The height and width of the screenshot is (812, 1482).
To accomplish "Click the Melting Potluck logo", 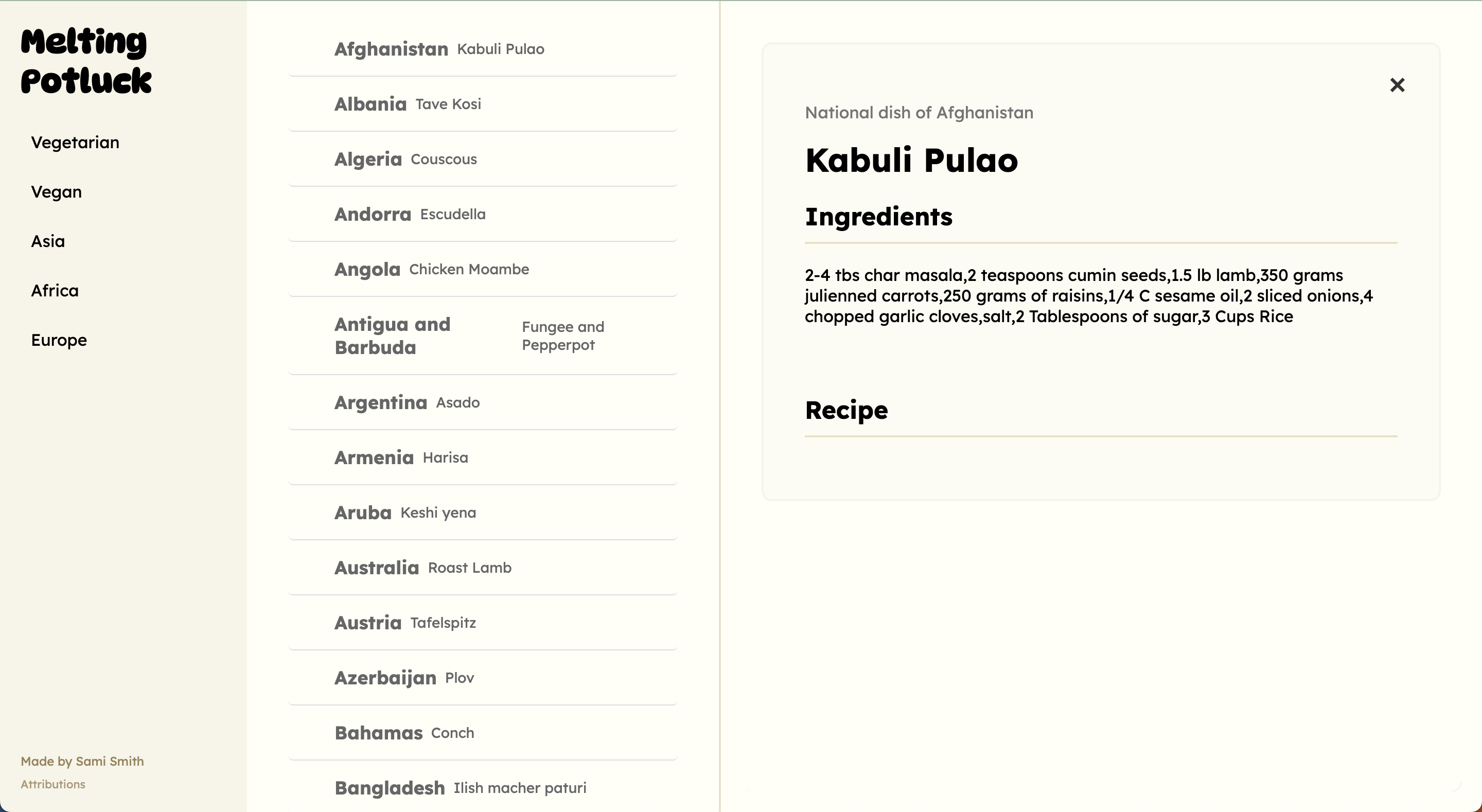I will click(86, 61).
